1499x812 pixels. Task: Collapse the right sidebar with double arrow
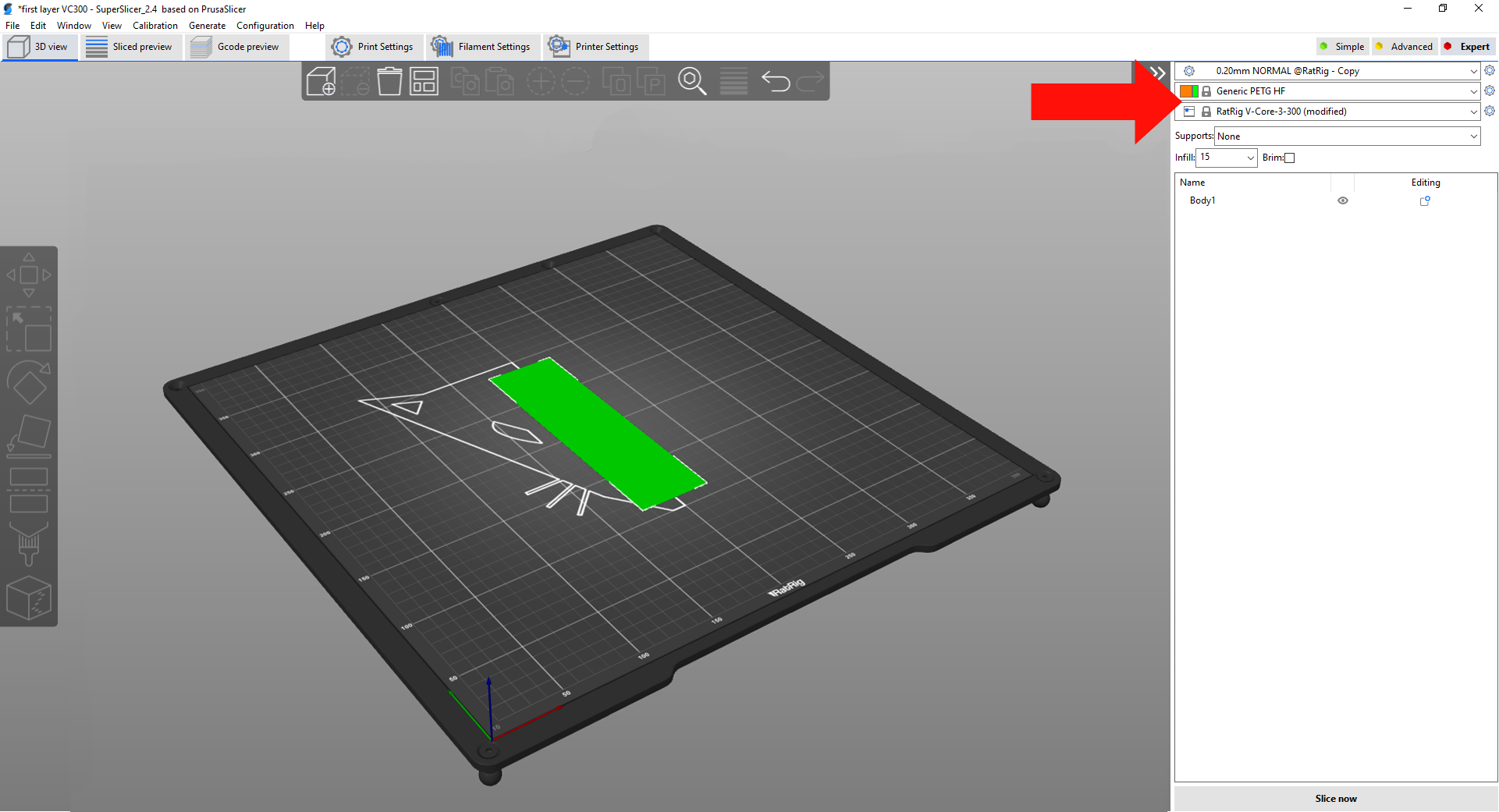coord(1158,73)
